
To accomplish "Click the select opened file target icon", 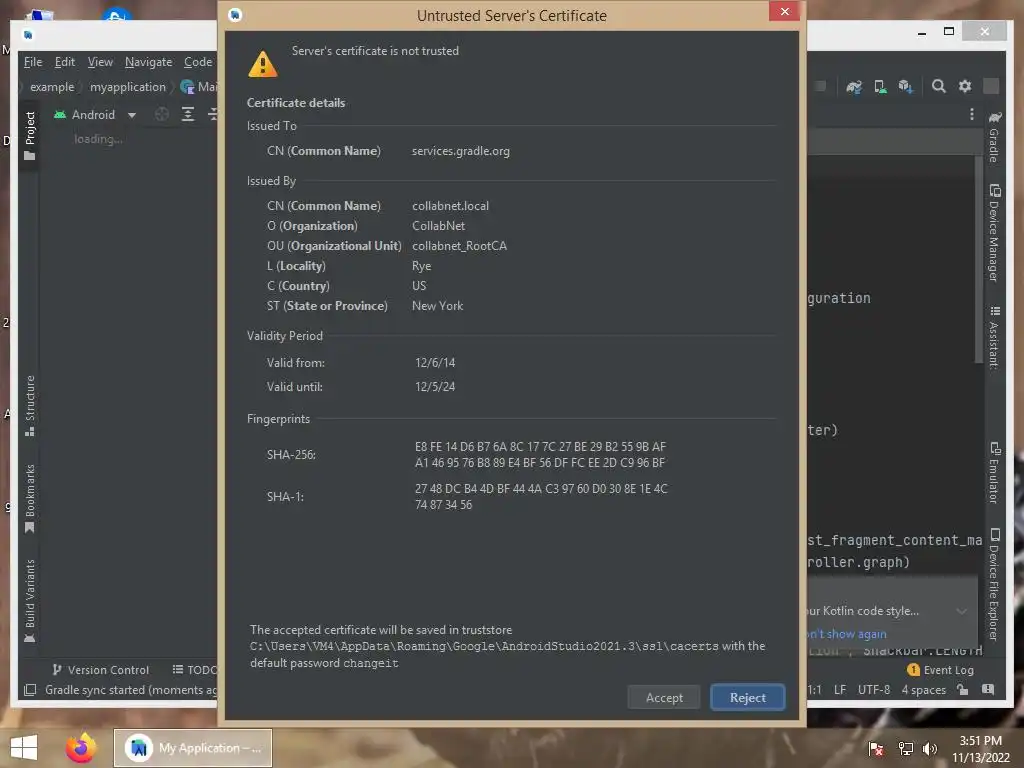I will tap(162, 115).
